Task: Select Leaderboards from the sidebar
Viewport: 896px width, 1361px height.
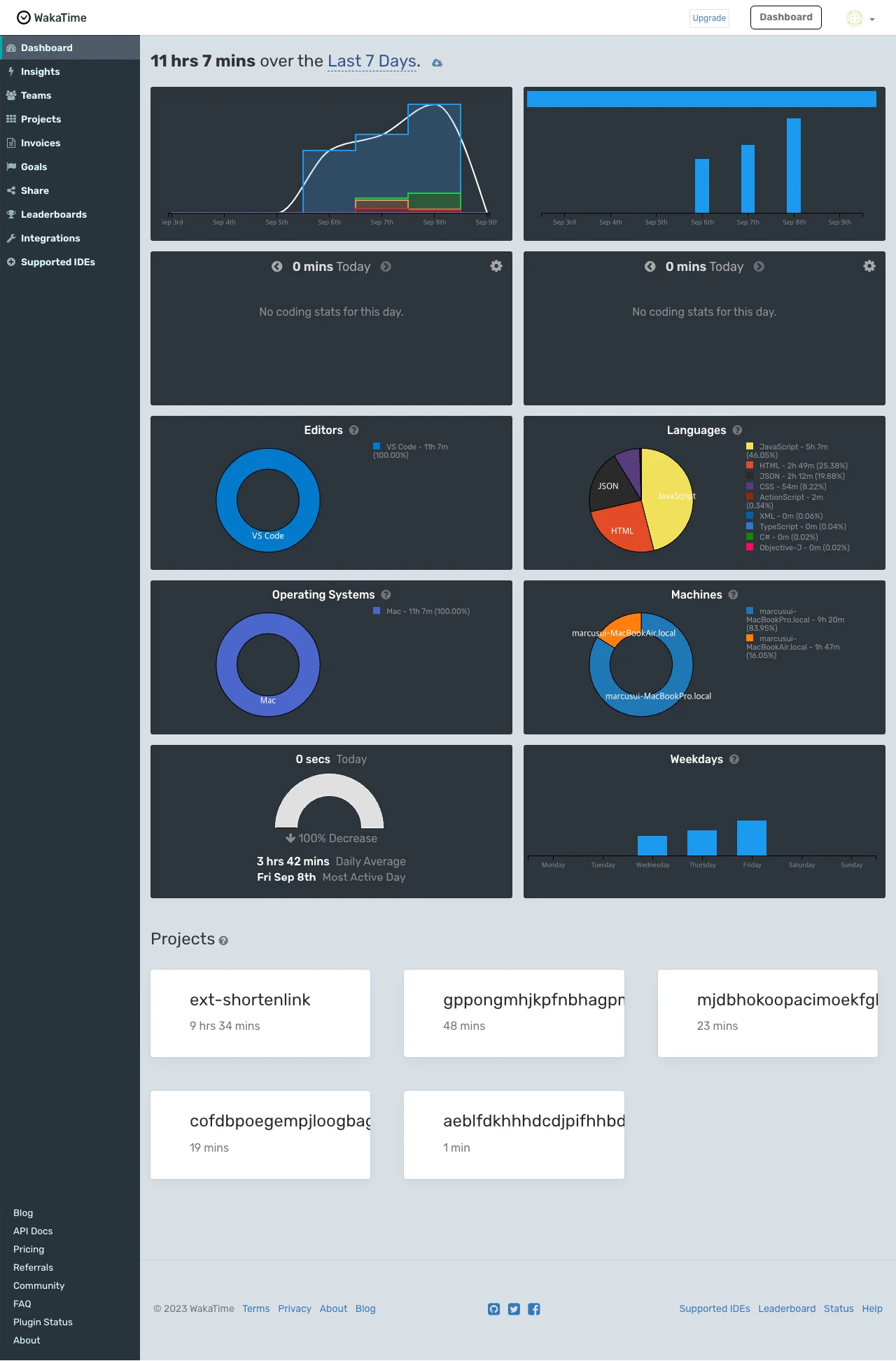Action: coord(53,214)
